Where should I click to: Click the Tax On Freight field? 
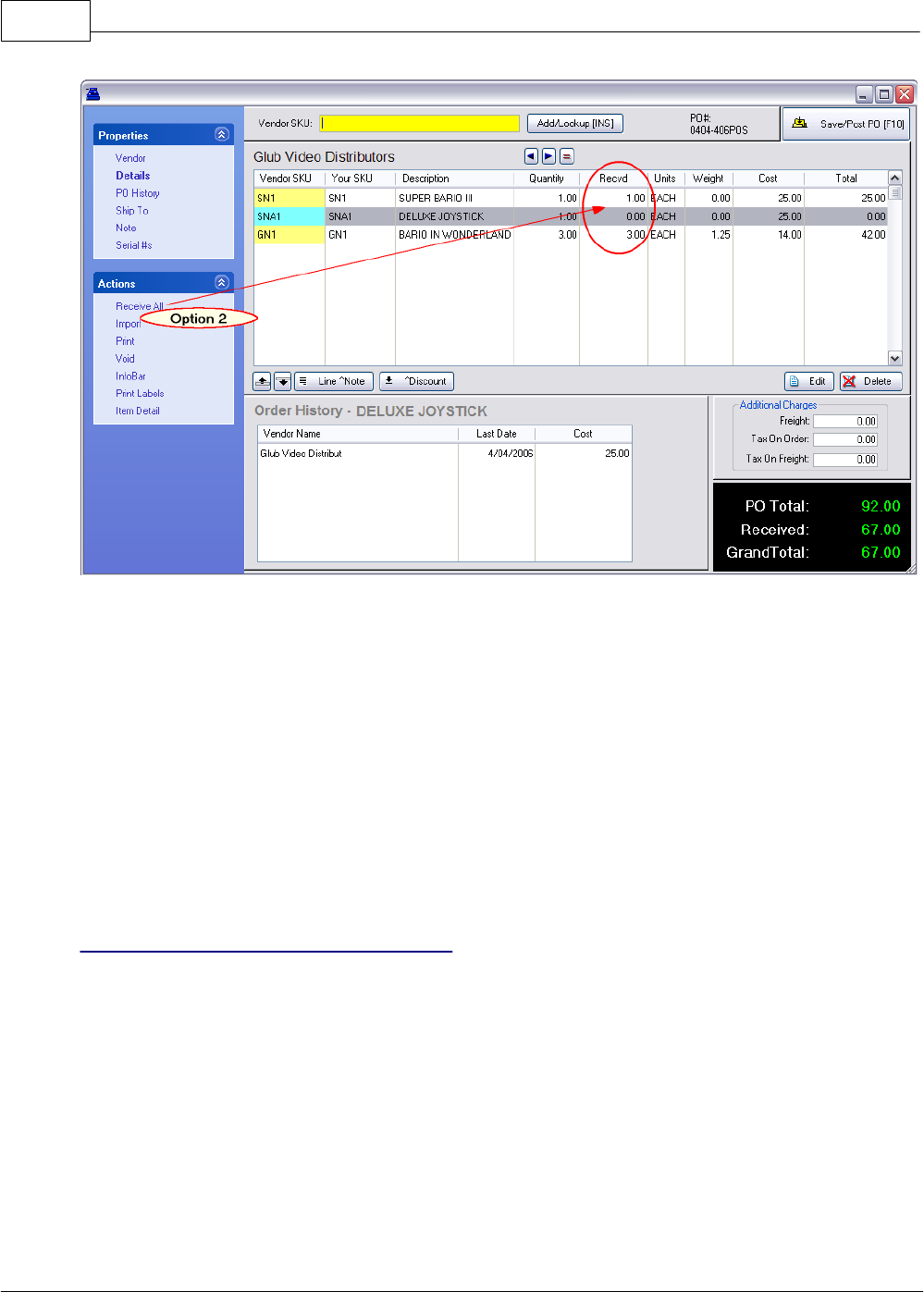(845, 459)
